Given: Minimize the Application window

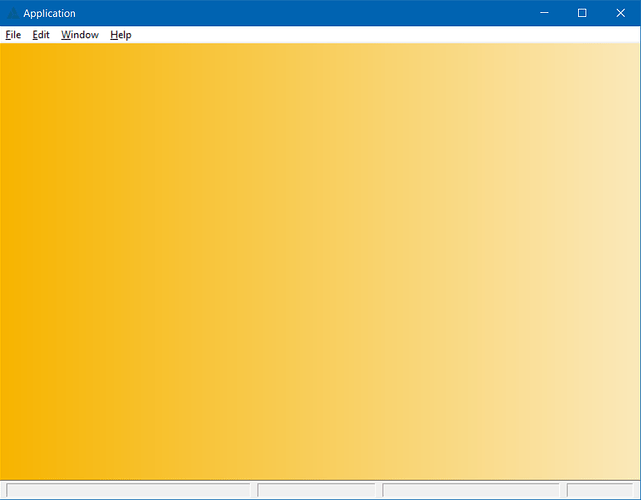Looking at the screenshot, I should 544,13.
